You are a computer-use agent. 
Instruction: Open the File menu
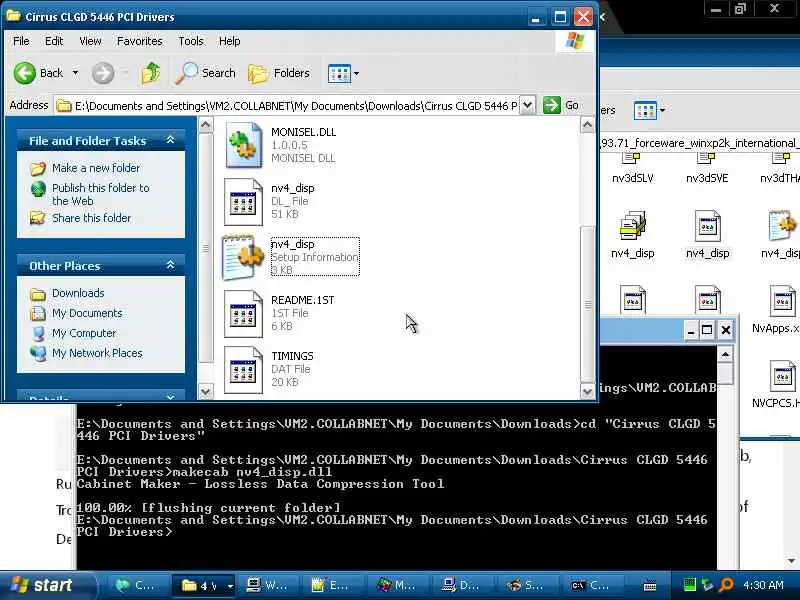coord(21,41)
